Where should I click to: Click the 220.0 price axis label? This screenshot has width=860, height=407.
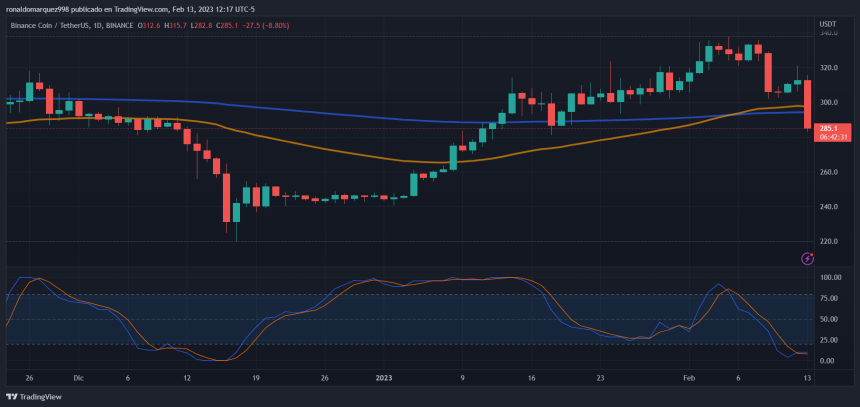tap(829, 241)
